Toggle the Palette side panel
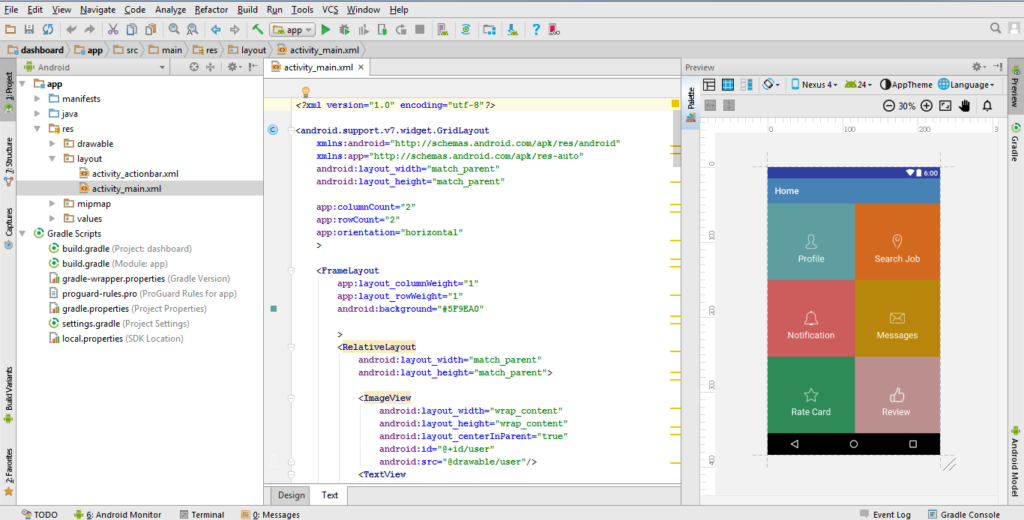1024x520 pixels. pyautogui.click(x=690, y=98)
